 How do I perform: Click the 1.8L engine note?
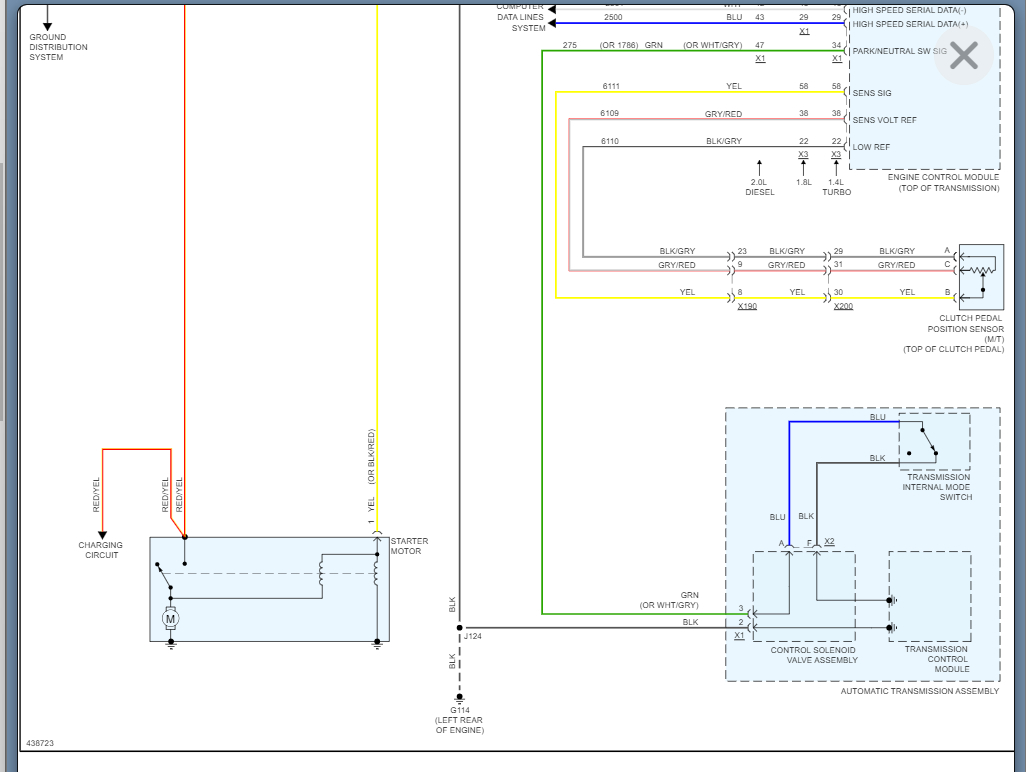coord(804,183)
